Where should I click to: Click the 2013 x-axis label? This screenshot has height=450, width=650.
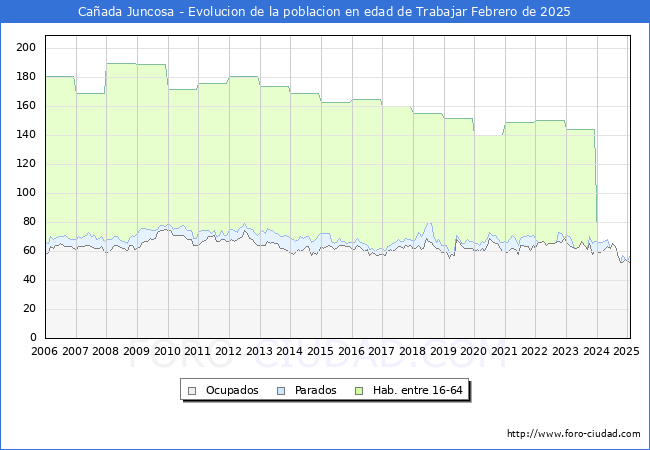[x=259, y=351]
